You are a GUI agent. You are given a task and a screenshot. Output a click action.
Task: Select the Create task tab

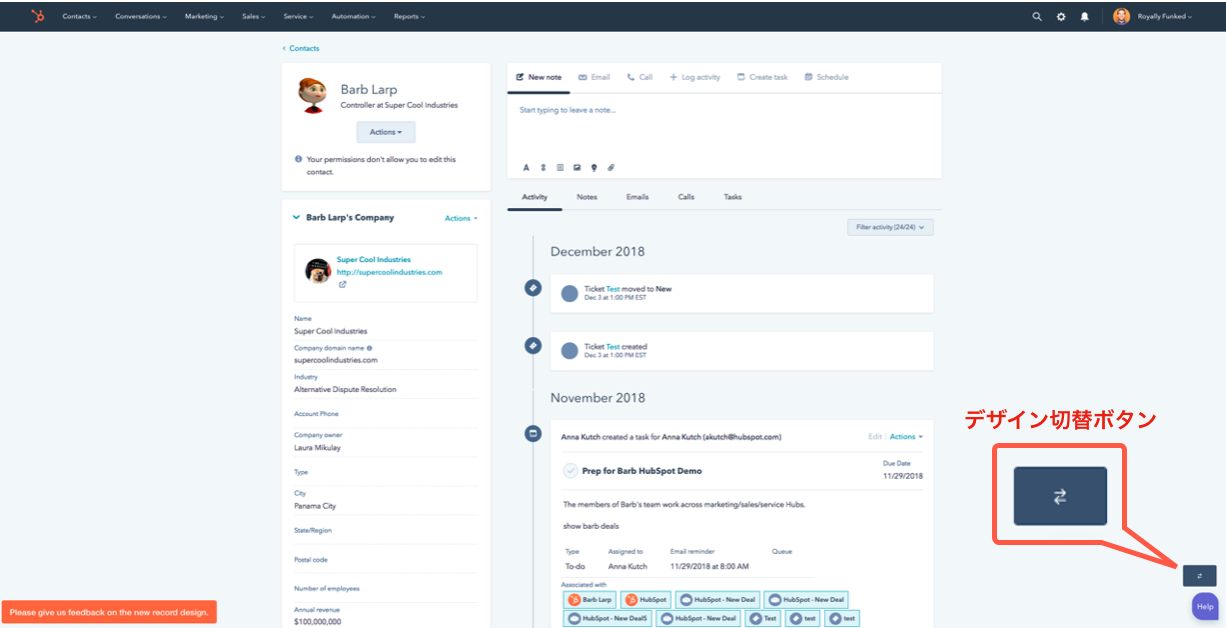[762, 77]
